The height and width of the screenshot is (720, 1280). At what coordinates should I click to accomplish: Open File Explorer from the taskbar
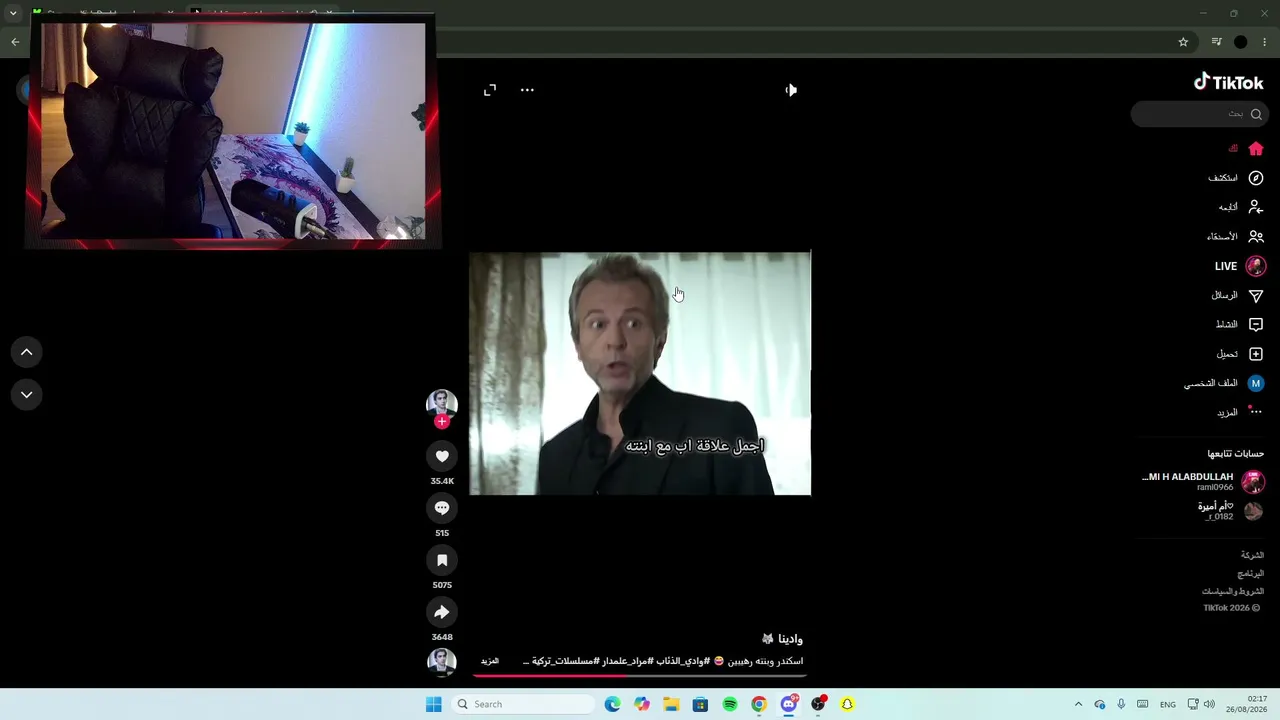coord(671,704)
